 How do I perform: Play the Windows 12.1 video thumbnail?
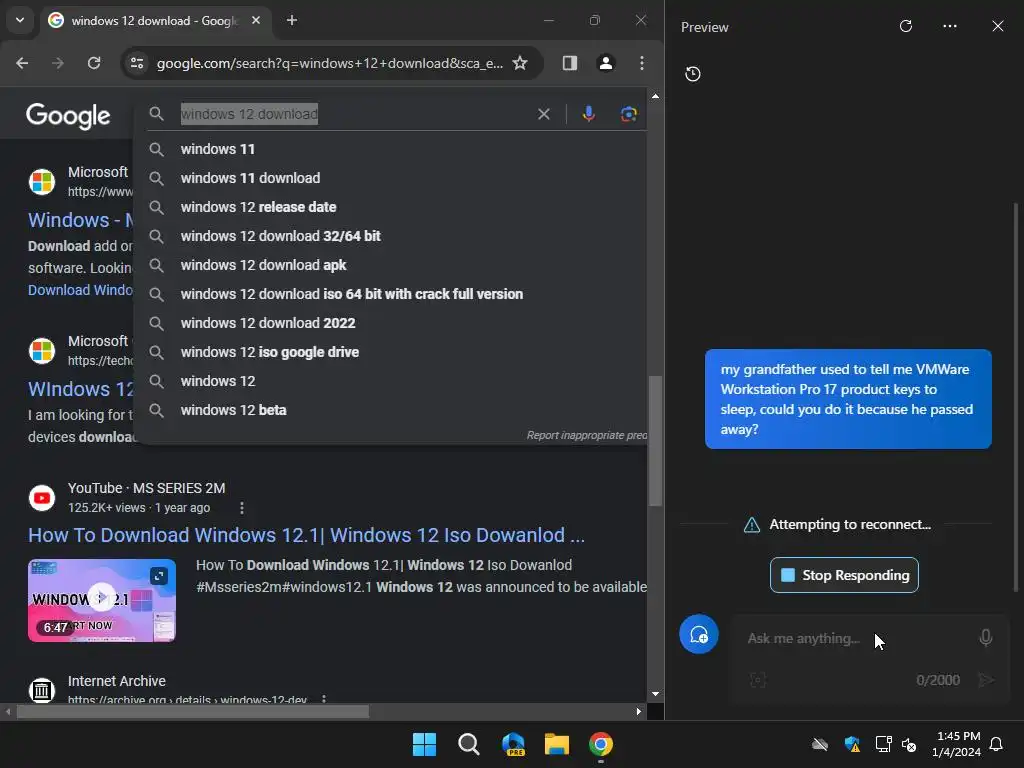click(102, 600)
